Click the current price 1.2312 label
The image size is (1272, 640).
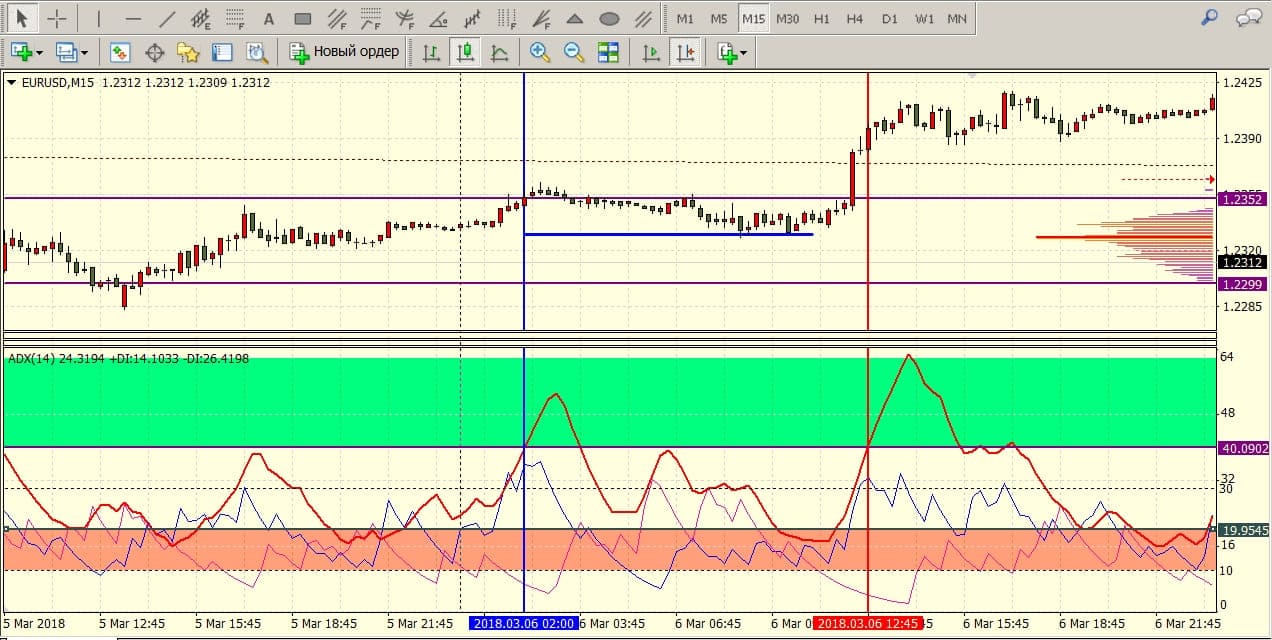tap(1242, 263)
